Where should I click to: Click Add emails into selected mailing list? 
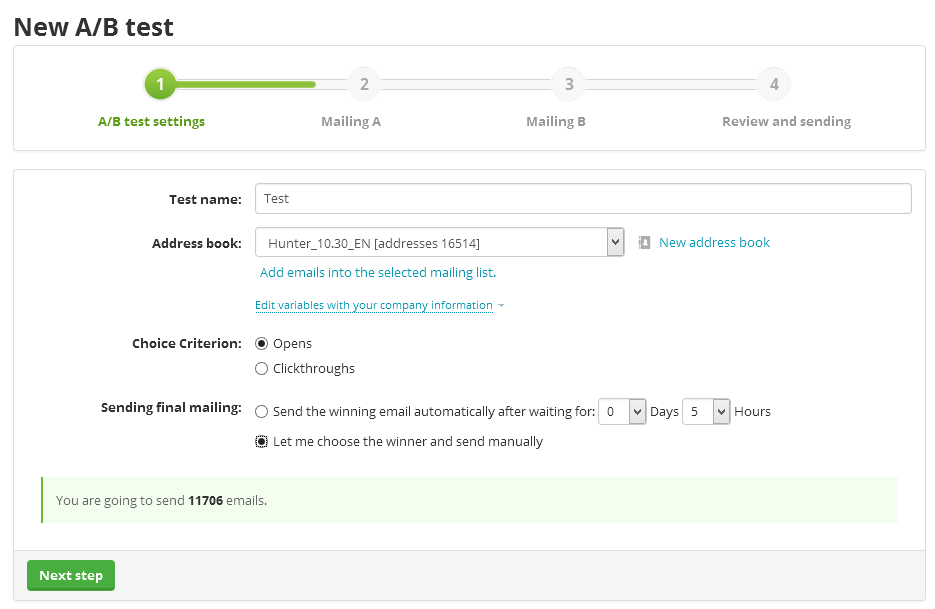point(377,272)
